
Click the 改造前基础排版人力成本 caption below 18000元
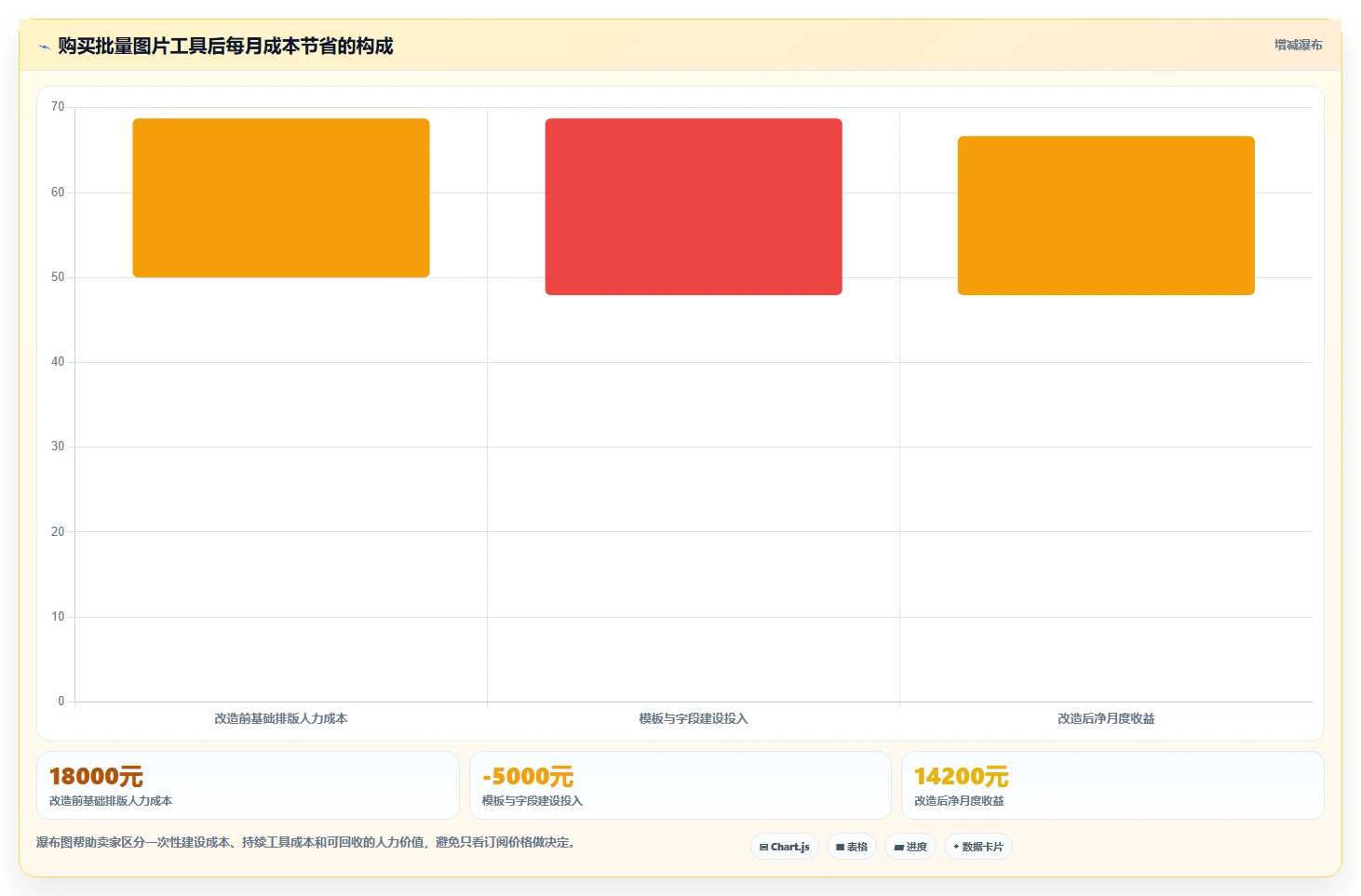point(111,801)
